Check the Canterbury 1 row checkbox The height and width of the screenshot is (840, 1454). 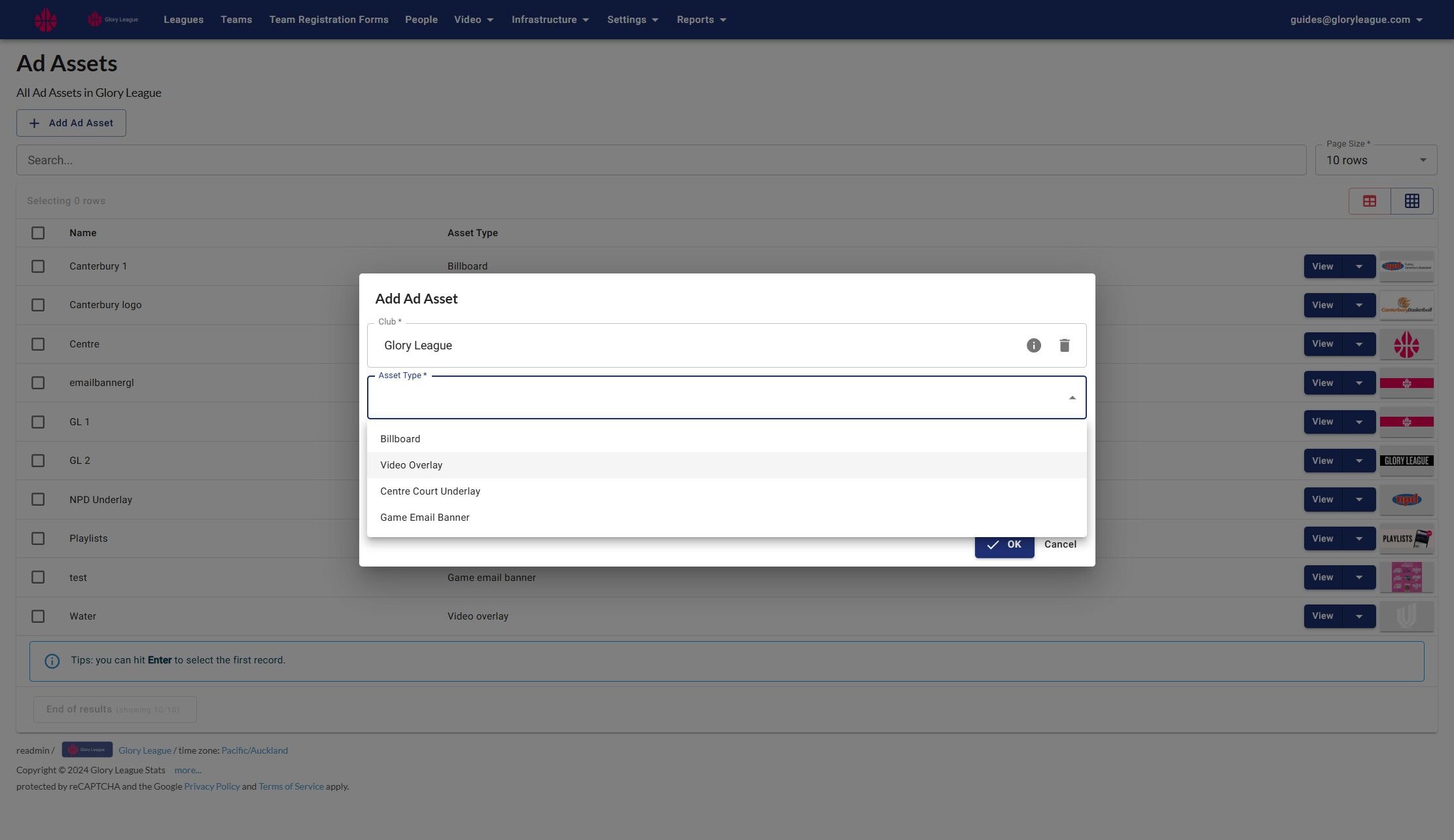[x=38, y=266]
